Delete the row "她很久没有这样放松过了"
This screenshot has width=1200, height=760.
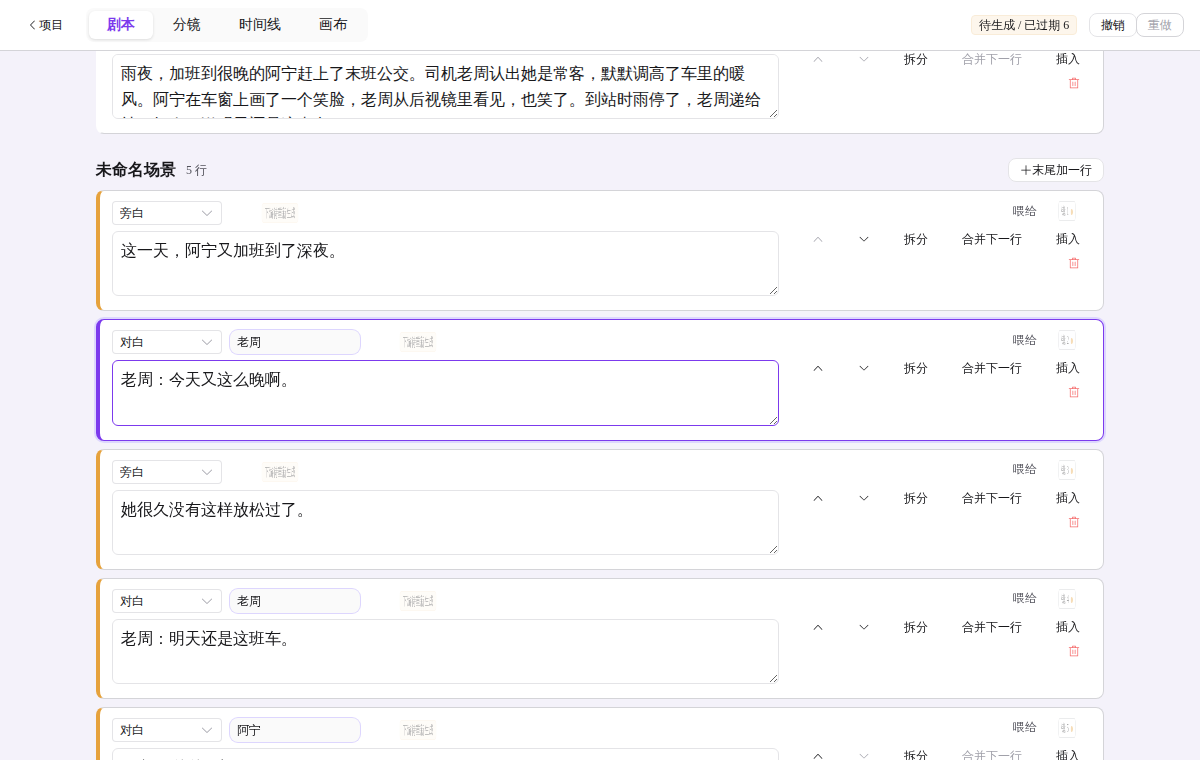click(1074, 522)
